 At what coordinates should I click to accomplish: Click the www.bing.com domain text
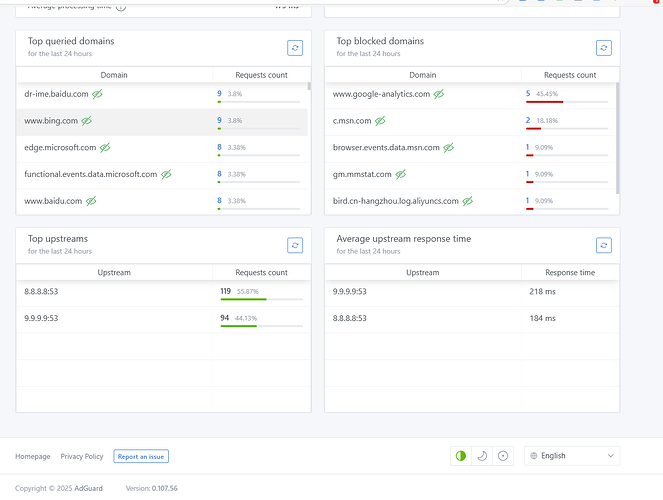[x=51, y=121]
